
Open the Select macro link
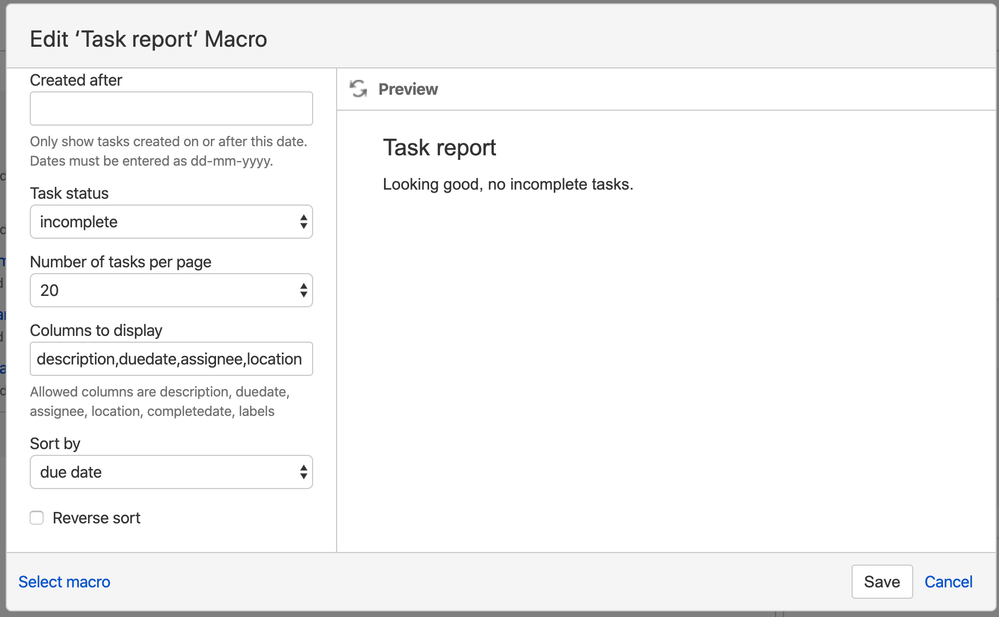[64, 582]
